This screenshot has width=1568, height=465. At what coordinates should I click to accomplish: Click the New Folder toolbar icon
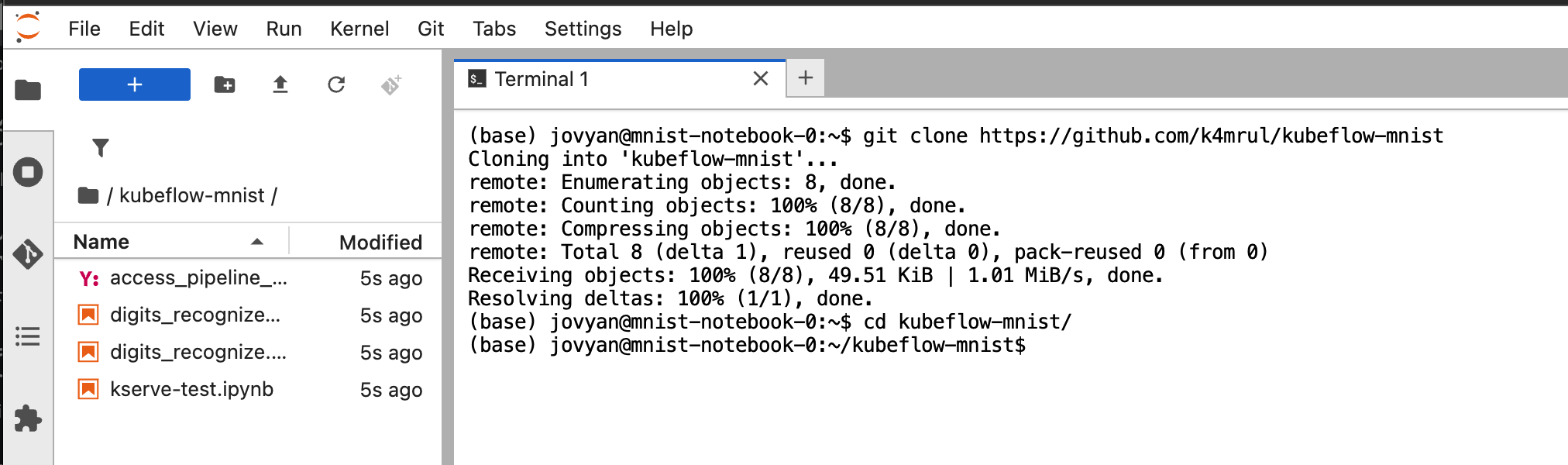pyautogui.click(x=225, y=84)
